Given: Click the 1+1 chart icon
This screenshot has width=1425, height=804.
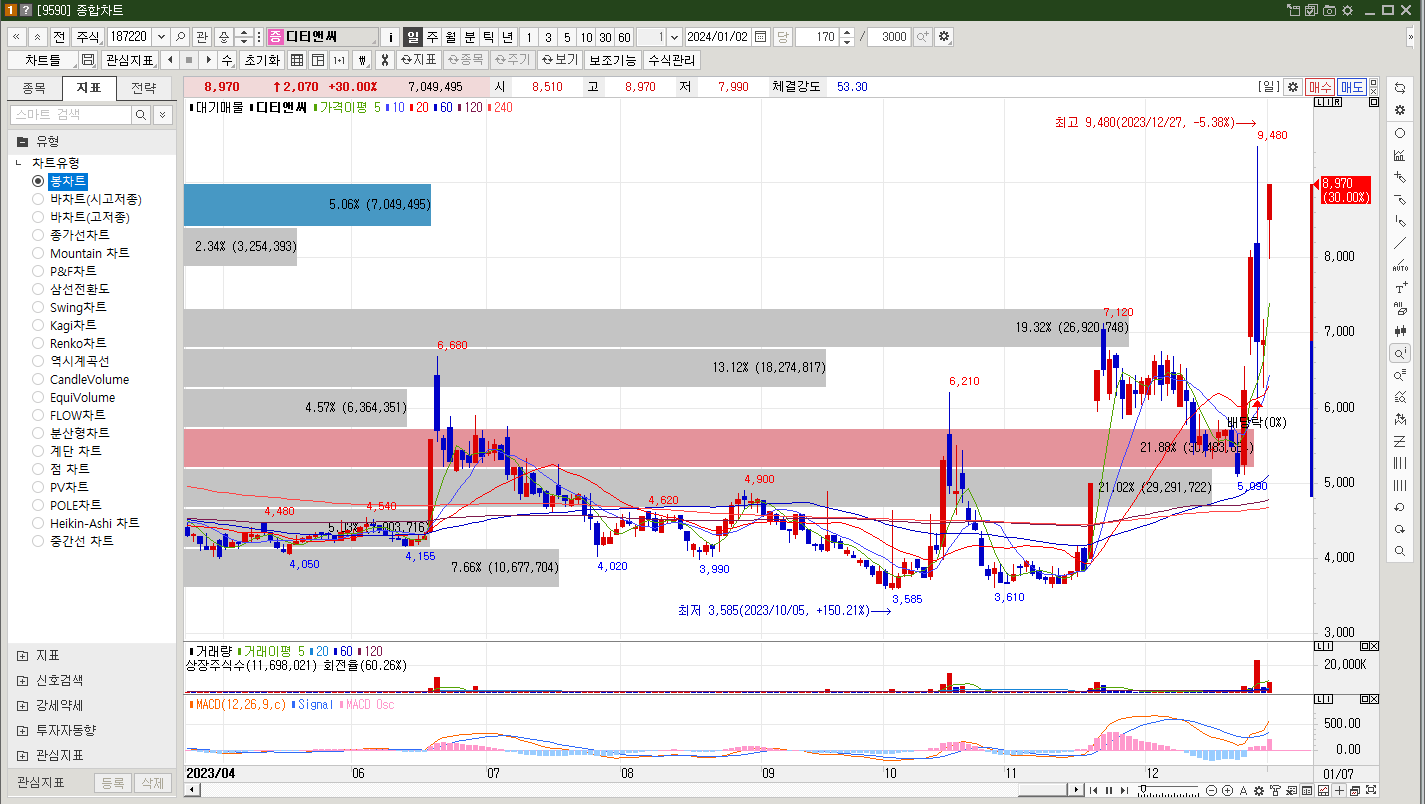Looking at the screenshot, I should point(338,60).
